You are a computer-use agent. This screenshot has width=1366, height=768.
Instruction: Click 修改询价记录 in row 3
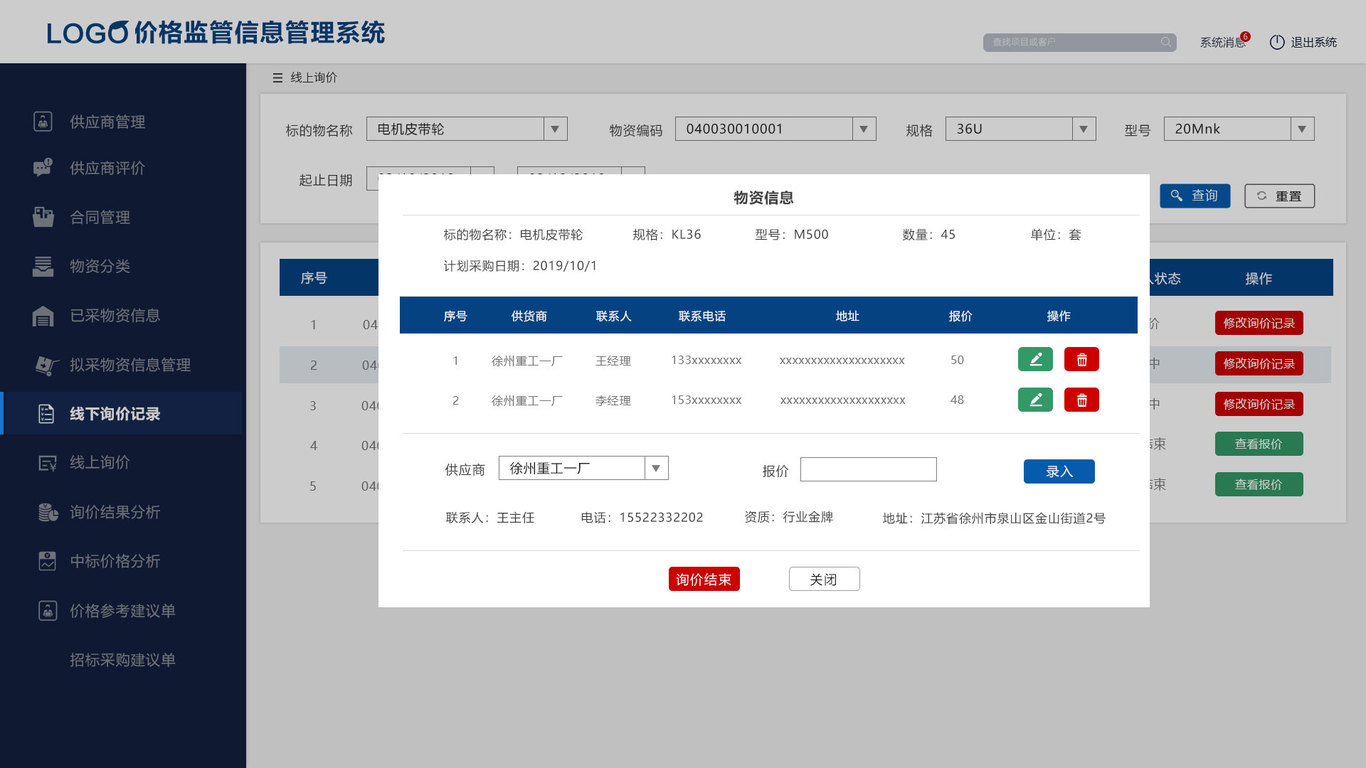1259,404
